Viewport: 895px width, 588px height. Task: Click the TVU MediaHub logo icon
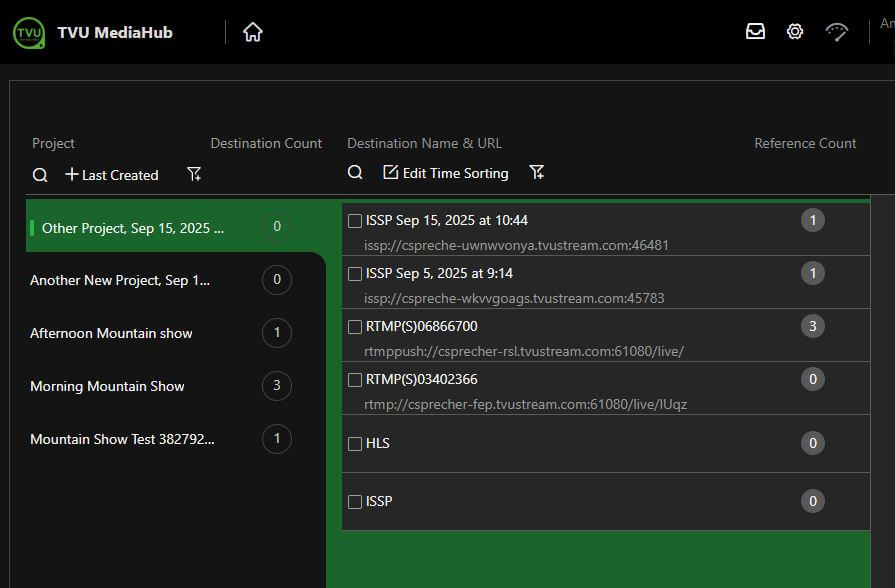coord(29,32)
